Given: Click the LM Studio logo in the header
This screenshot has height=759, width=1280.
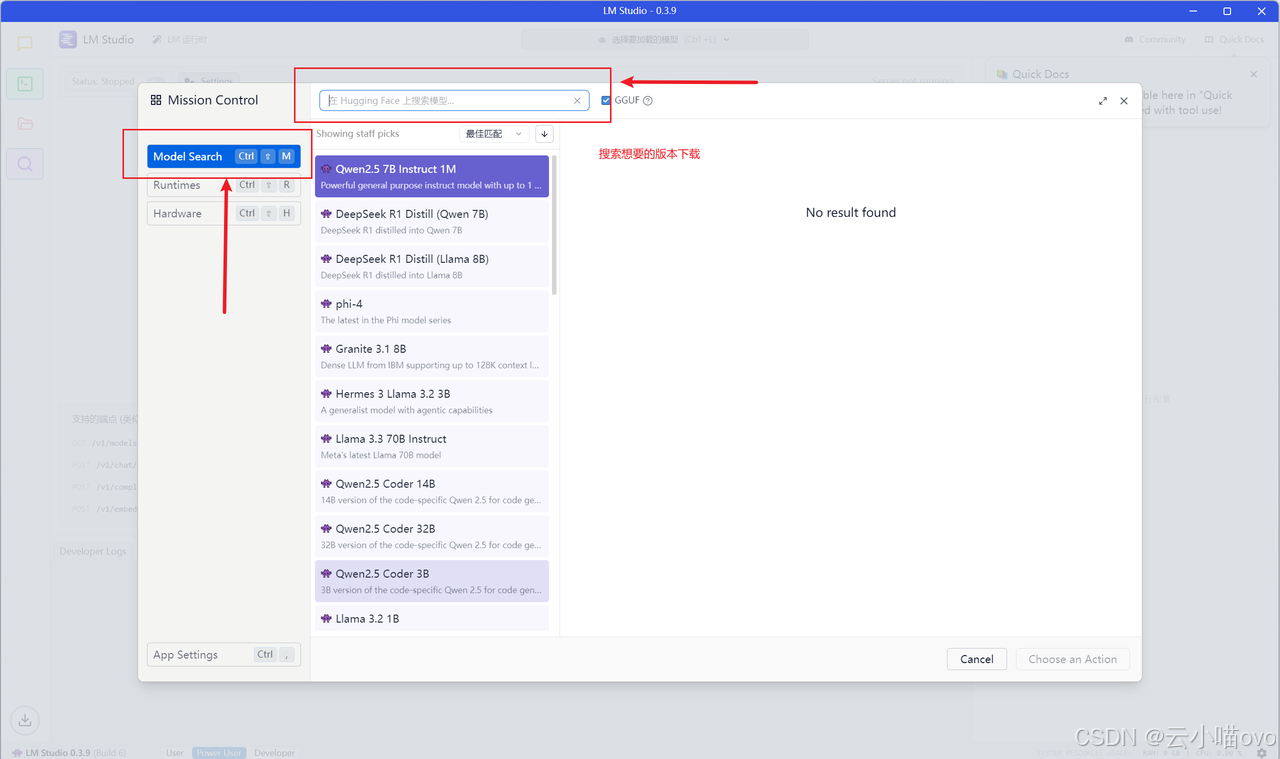Looking at the screenshot, I should 68,40.
